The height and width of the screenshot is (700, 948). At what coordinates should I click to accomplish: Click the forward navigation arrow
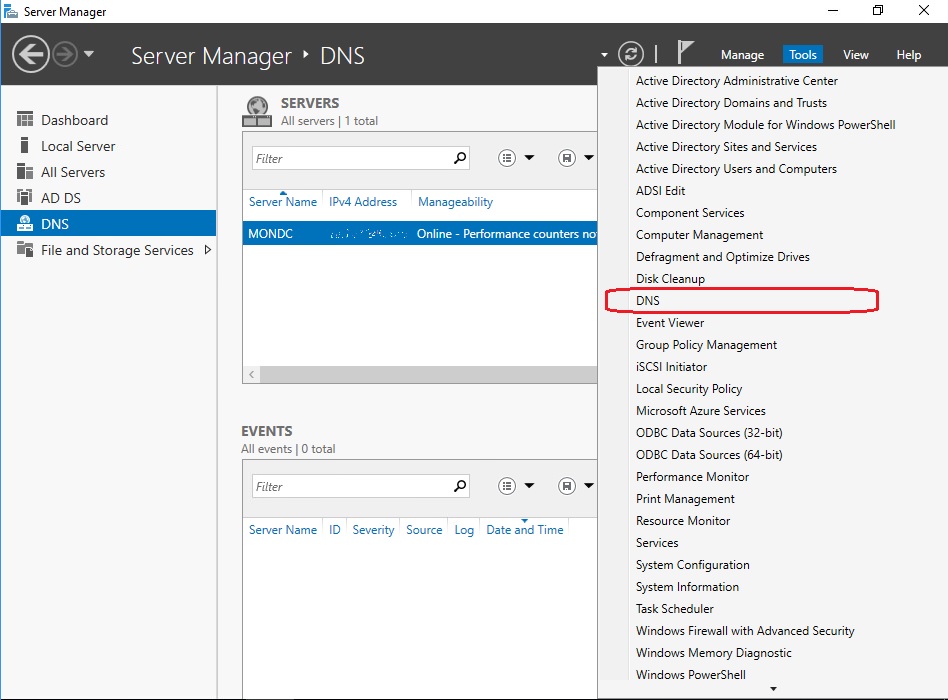(x=65, y=54)
